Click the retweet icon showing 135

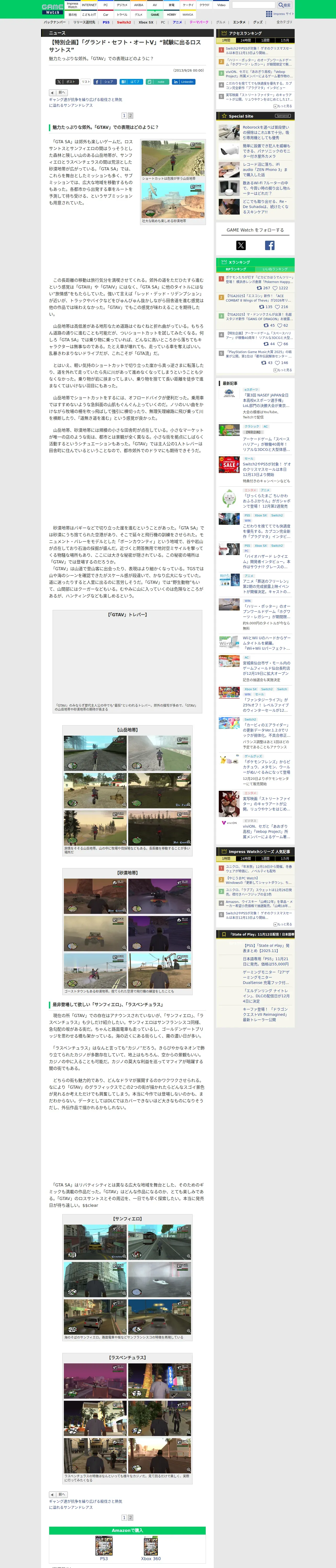coord(262,307)
